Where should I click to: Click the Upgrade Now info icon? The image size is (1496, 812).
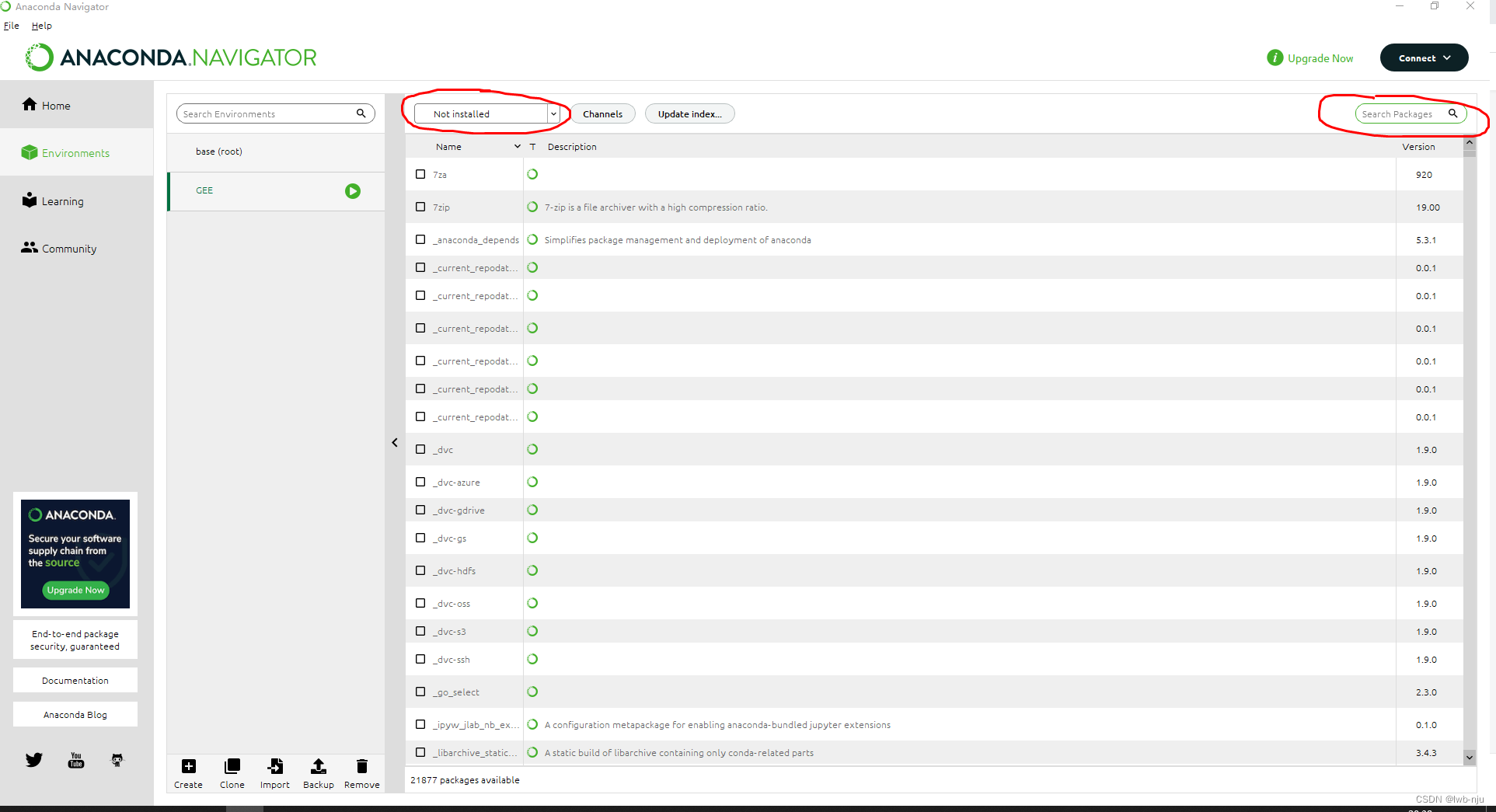pyautogui.click(x=1275, y=58)
